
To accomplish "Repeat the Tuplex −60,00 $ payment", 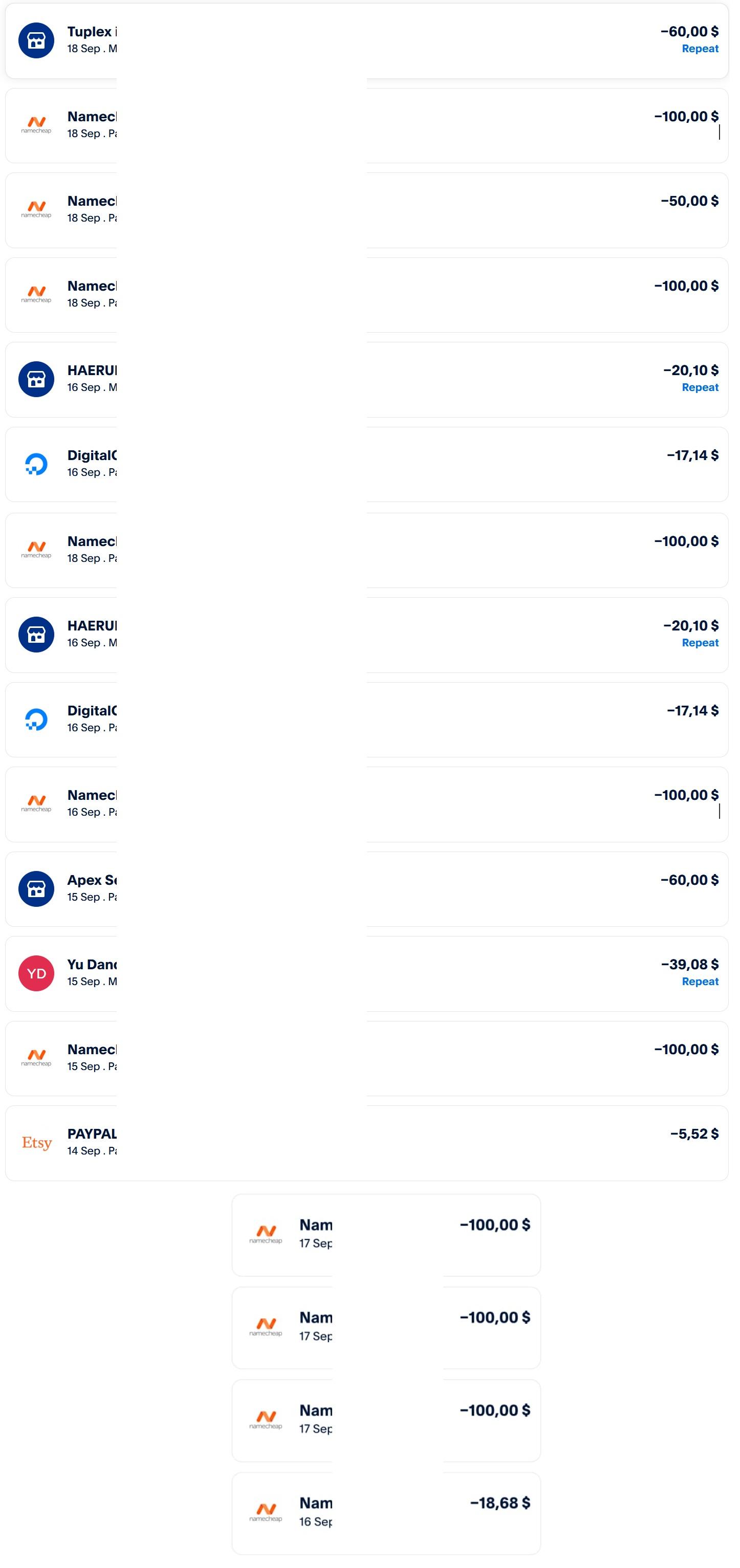I will pyautogui.click(x=700, y=49).
